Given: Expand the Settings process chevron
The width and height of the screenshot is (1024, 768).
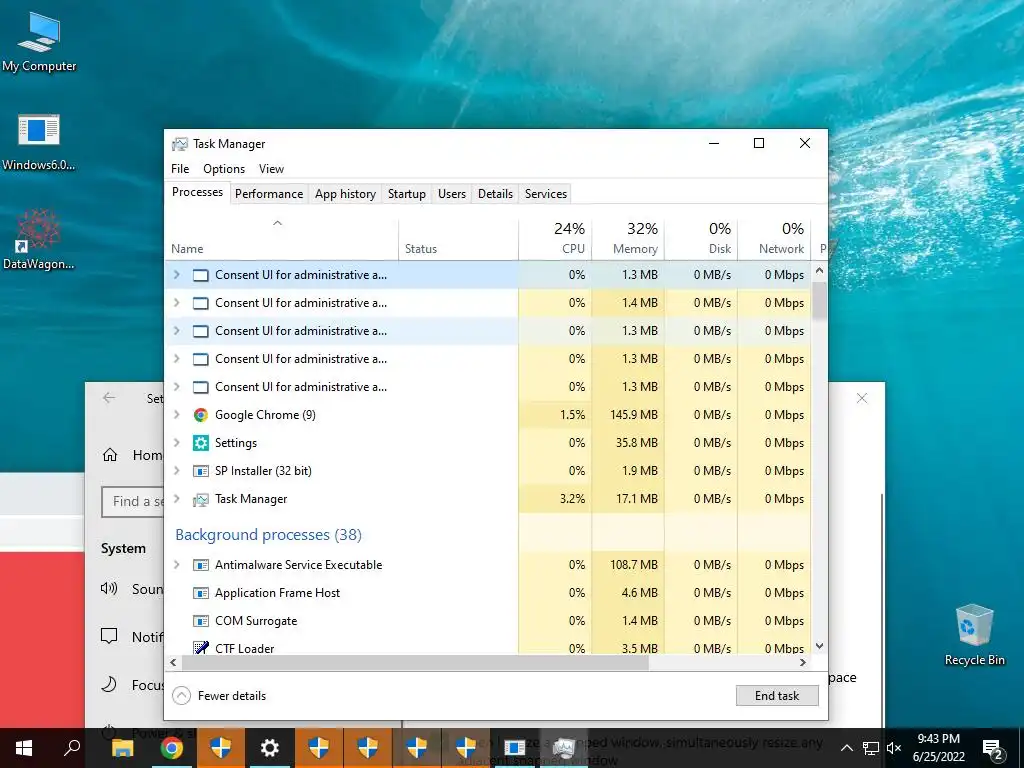Looking at the screenshot, I should [x=176, y=443].
